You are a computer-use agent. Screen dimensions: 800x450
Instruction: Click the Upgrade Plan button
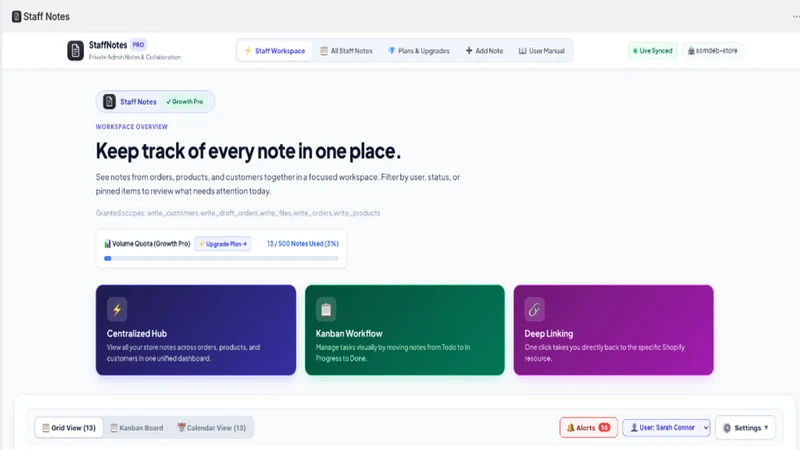[223, 244]
